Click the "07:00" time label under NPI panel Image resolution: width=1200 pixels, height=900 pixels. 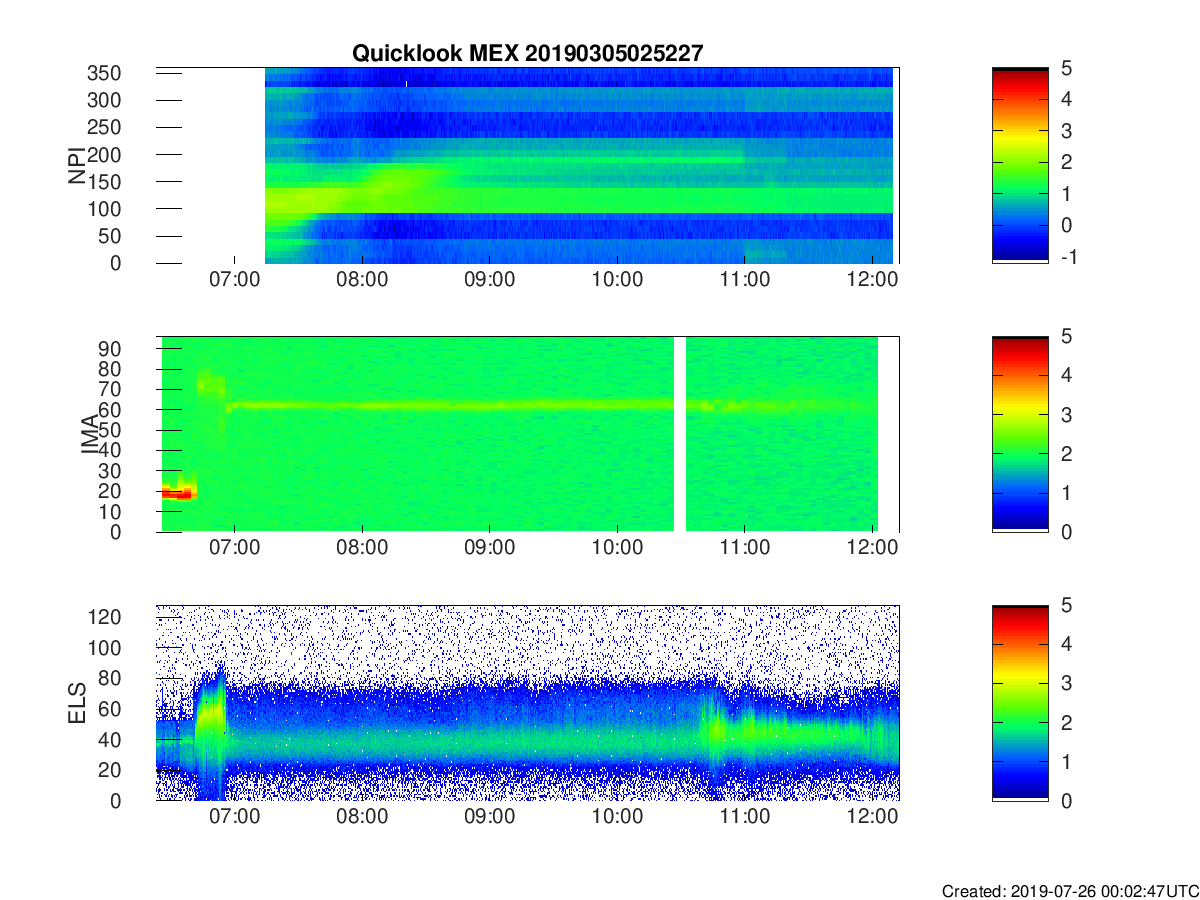click(234, 279)
